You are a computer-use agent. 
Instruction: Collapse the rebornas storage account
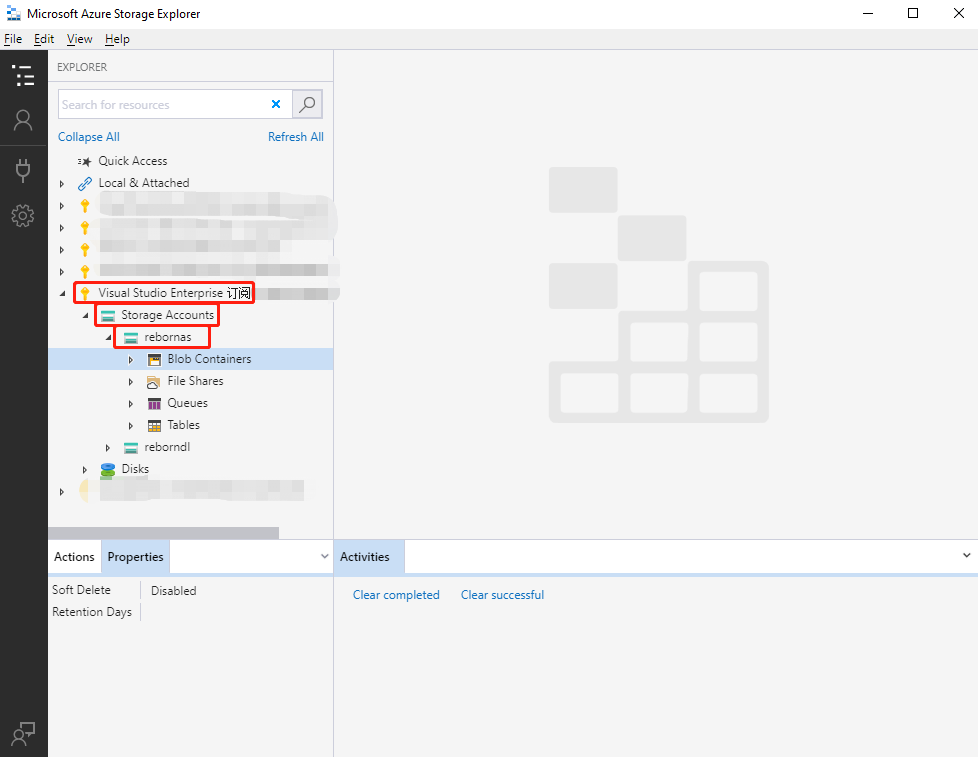click(x=108, y=338)
